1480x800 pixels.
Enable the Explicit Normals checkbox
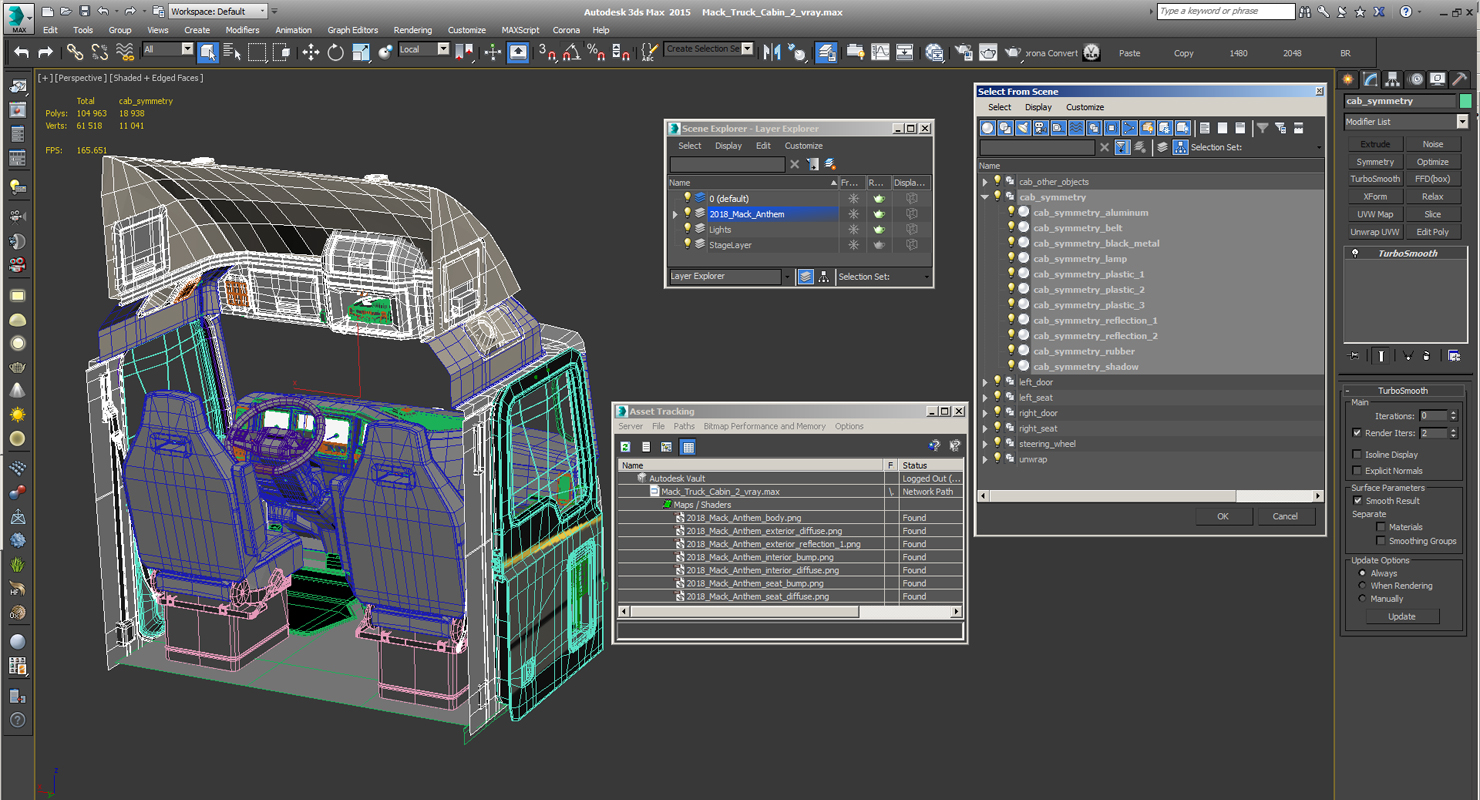tap(1357, 471)
